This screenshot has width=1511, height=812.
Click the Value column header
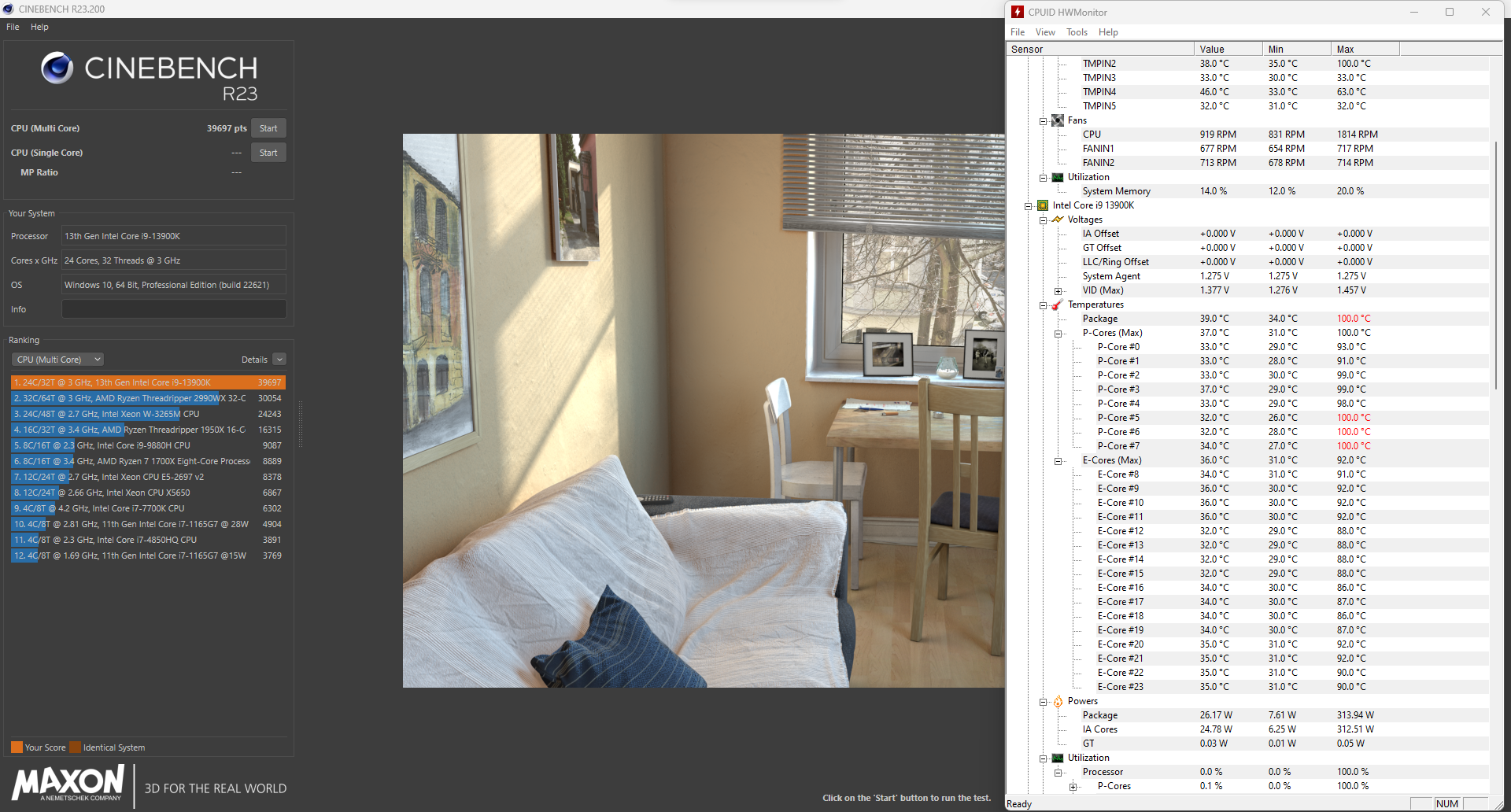click(1228, 49)
